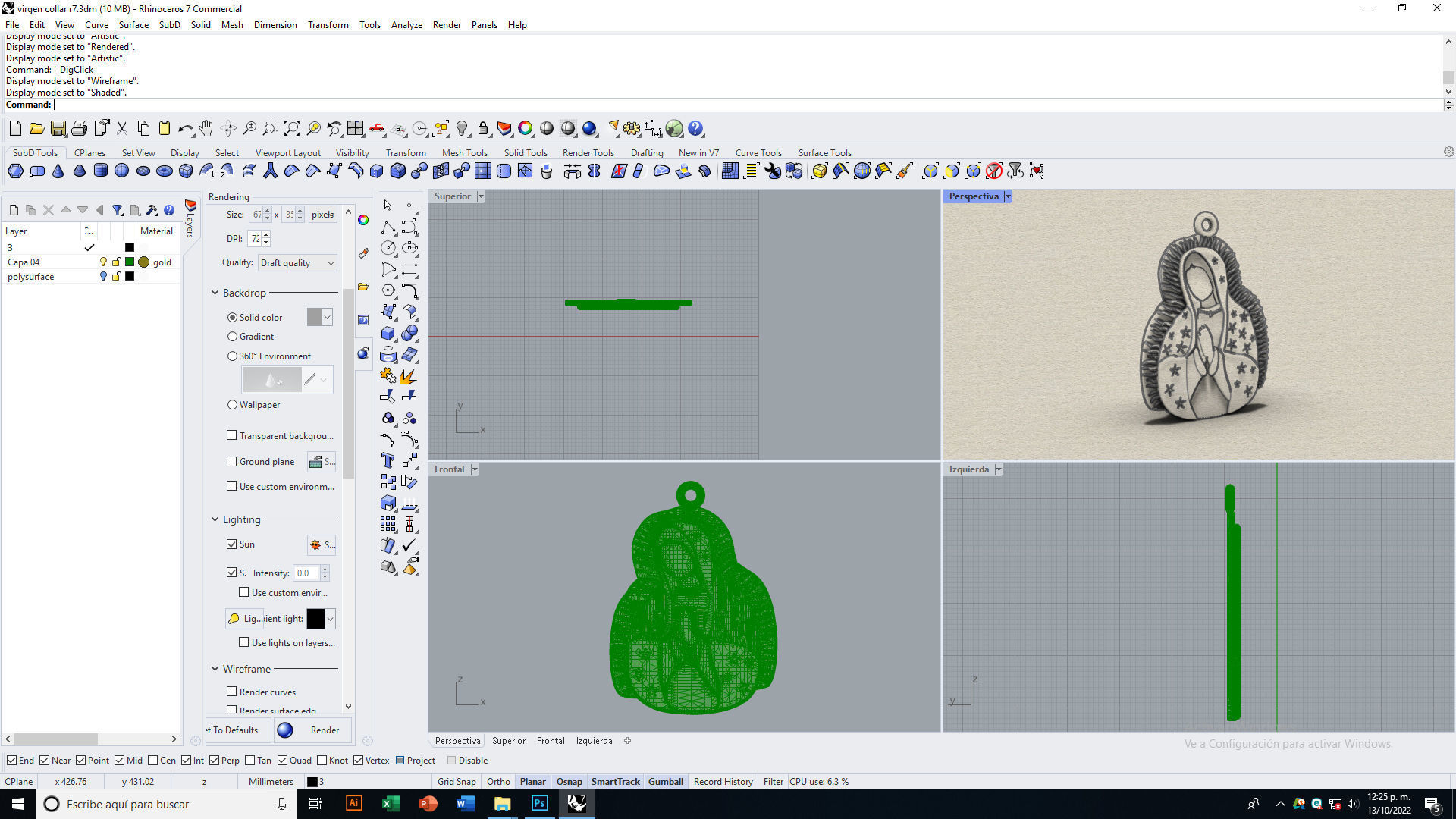Switch to the Frontal viewport tab at bottom
The image size is (1456, 819).
coord(551,741)
